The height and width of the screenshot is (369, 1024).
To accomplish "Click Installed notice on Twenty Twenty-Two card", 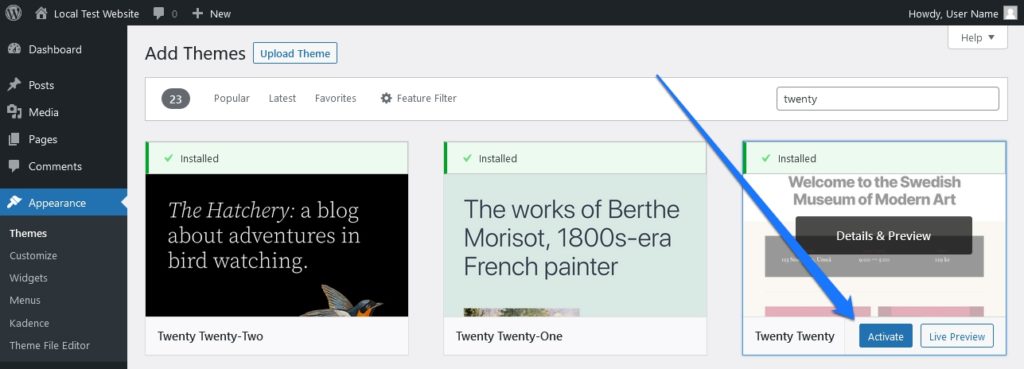I will click(277, 158).
